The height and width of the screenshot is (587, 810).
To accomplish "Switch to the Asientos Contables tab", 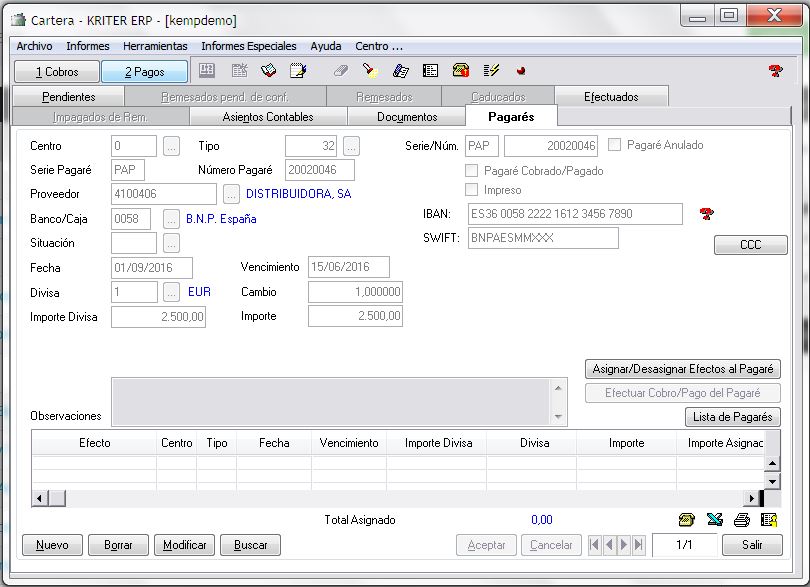I will click(x=268, y=117).
